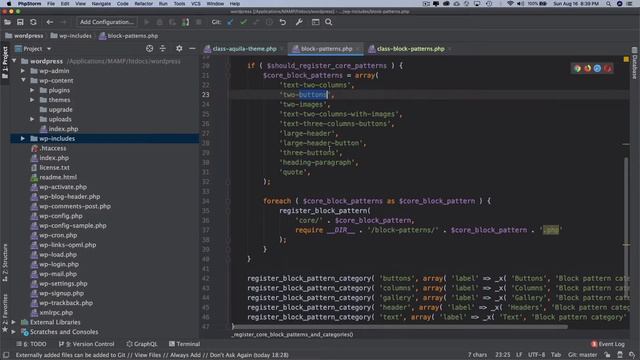The width and height of the screenshot is (640, 360).
Task: Click the locate file target icon in Project panel
Action: (149, 49)
